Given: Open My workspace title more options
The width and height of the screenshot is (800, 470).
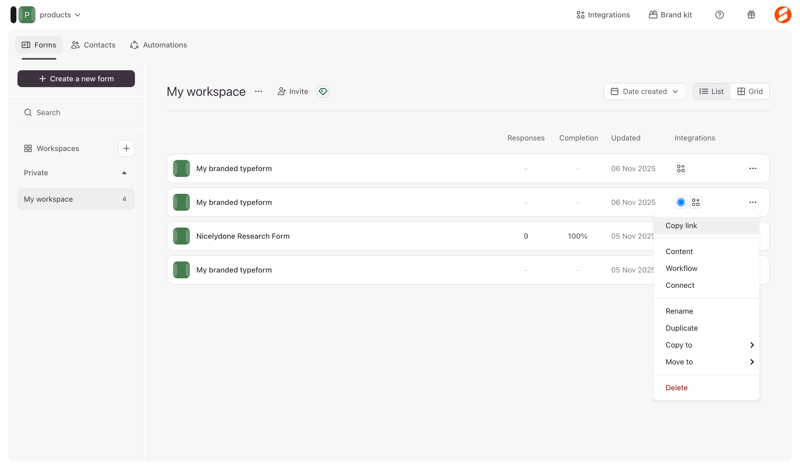Looking at the screenshot, I should point(259,91).
